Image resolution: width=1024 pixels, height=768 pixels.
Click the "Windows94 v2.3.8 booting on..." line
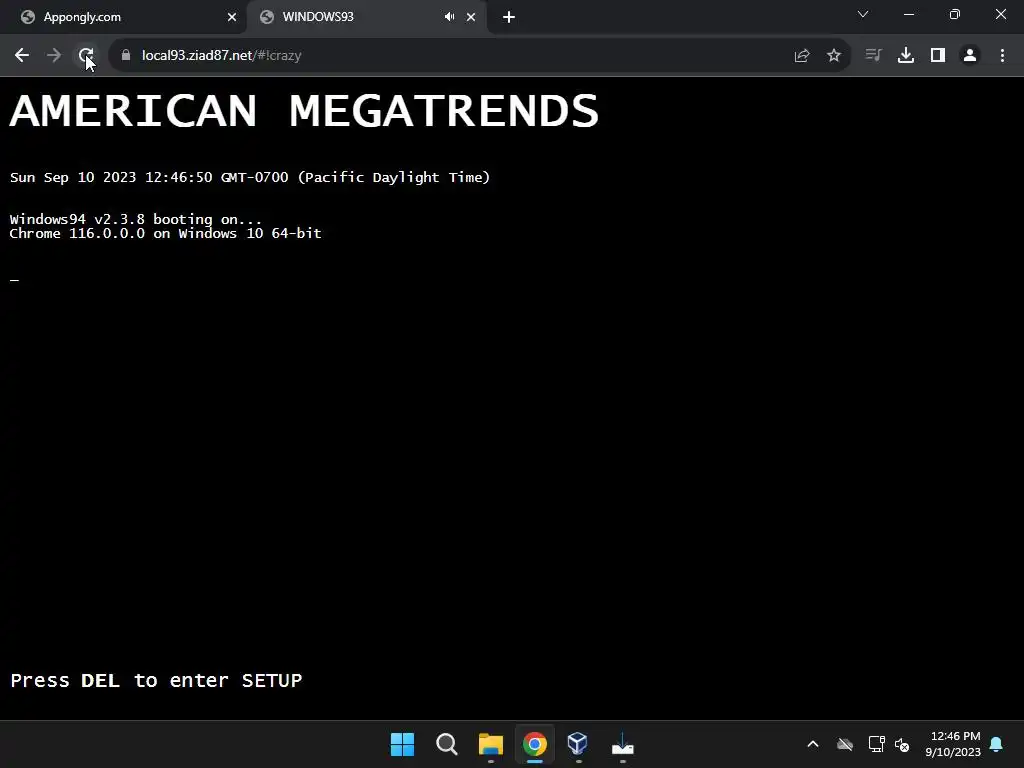[136, 219]
